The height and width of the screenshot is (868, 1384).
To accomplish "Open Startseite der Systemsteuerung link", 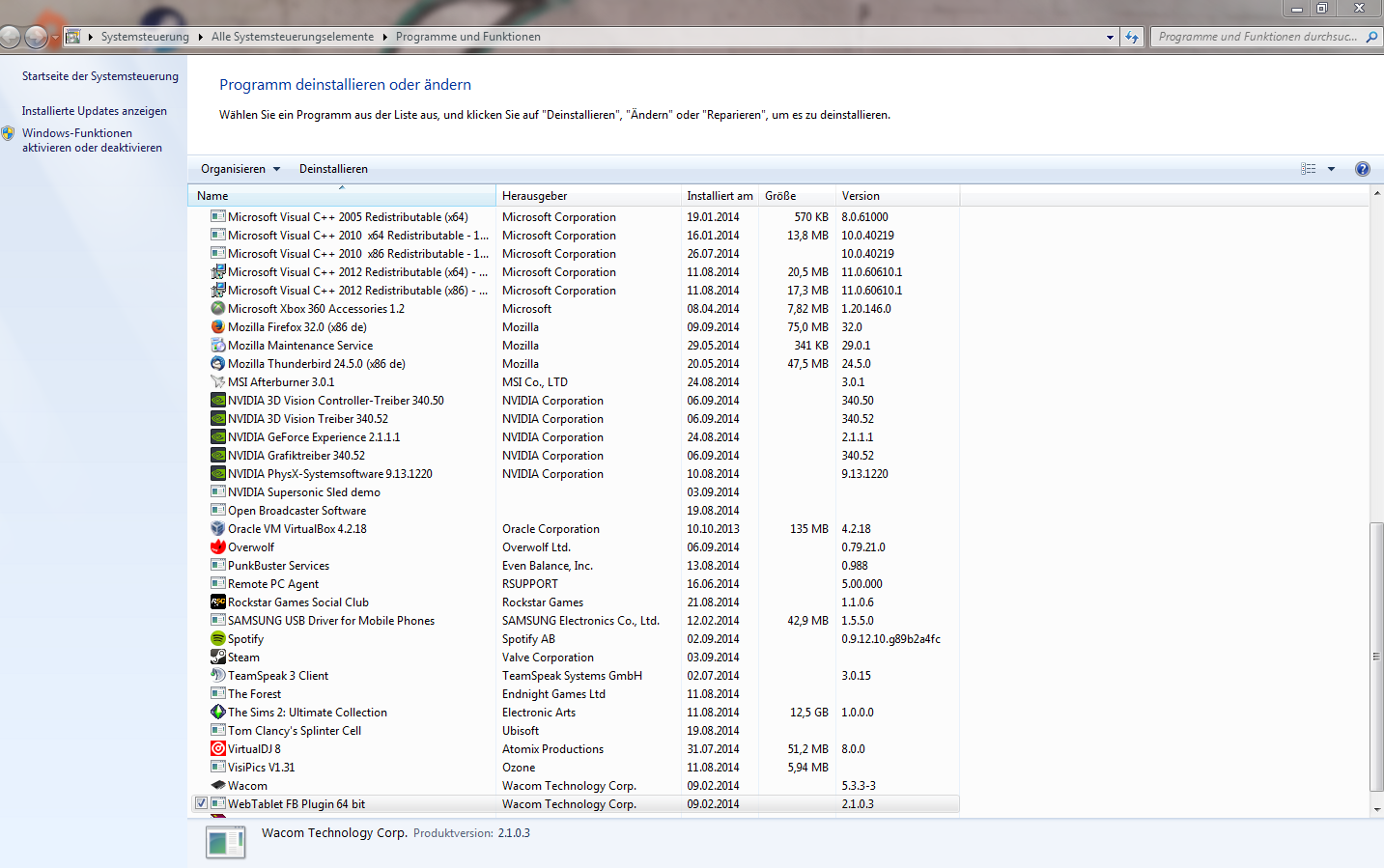I will [100, 76].
